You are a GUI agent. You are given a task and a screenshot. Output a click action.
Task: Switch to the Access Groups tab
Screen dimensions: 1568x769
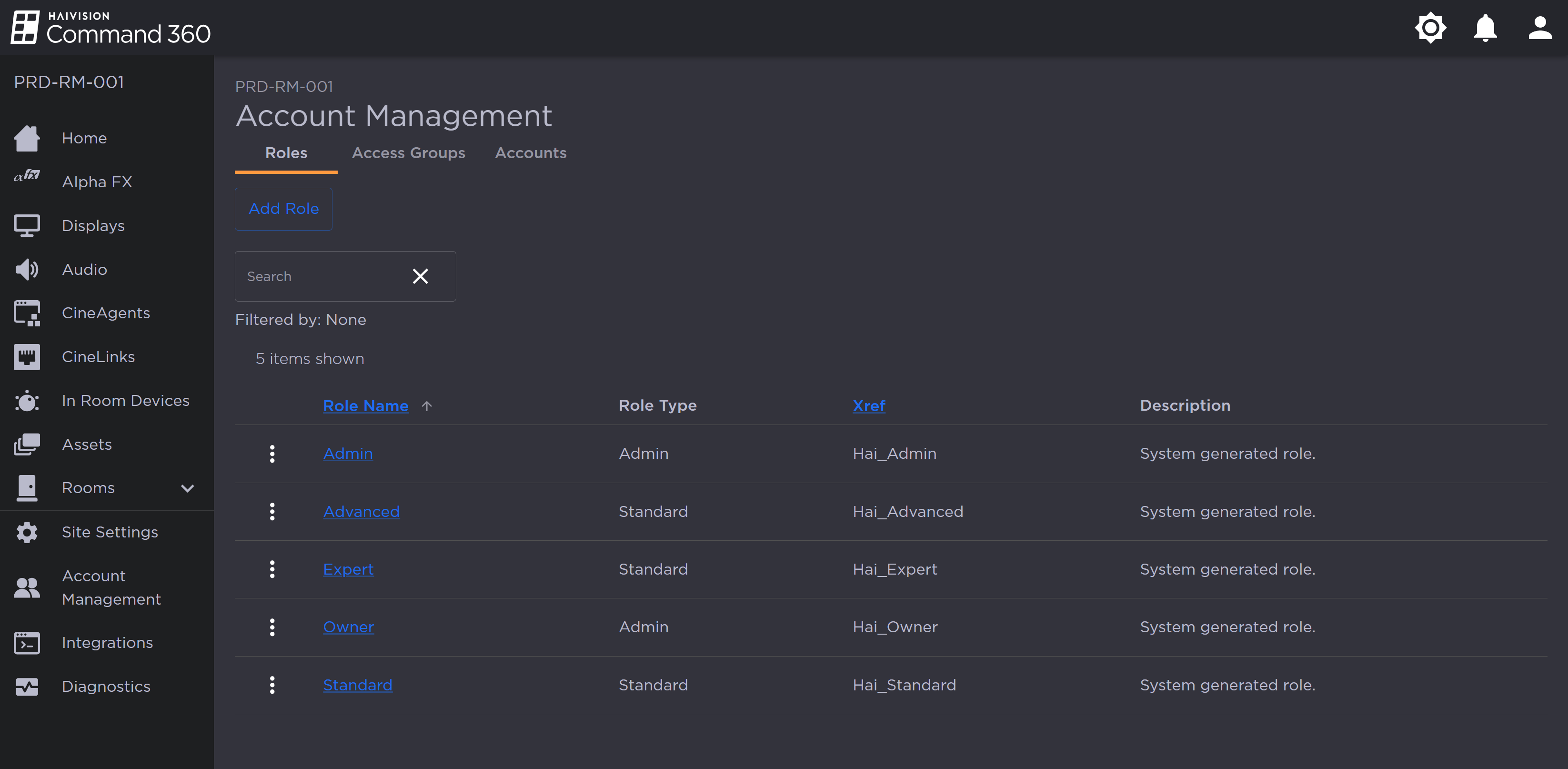[409, 153]
